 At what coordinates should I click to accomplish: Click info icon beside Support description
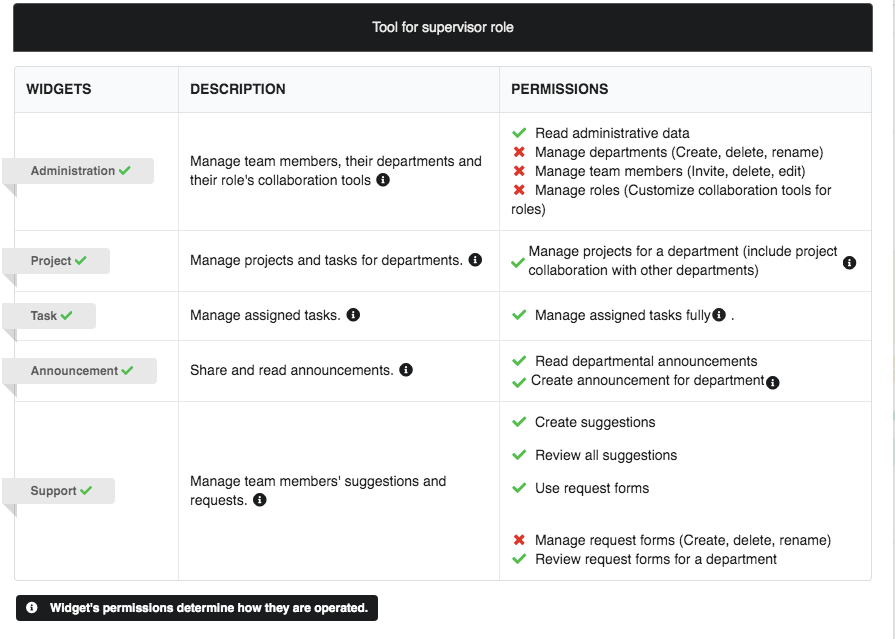tap(260, 500)
